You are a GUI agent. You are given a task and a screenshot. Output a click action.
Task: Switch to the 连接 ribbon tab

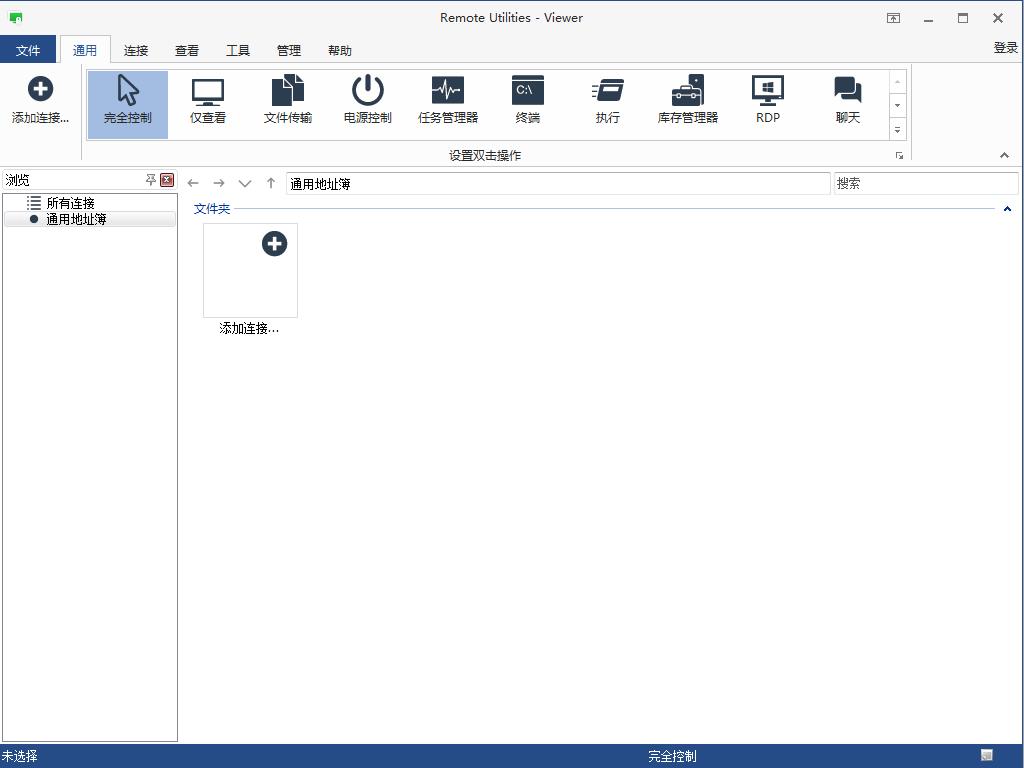(x=136, y=49)
